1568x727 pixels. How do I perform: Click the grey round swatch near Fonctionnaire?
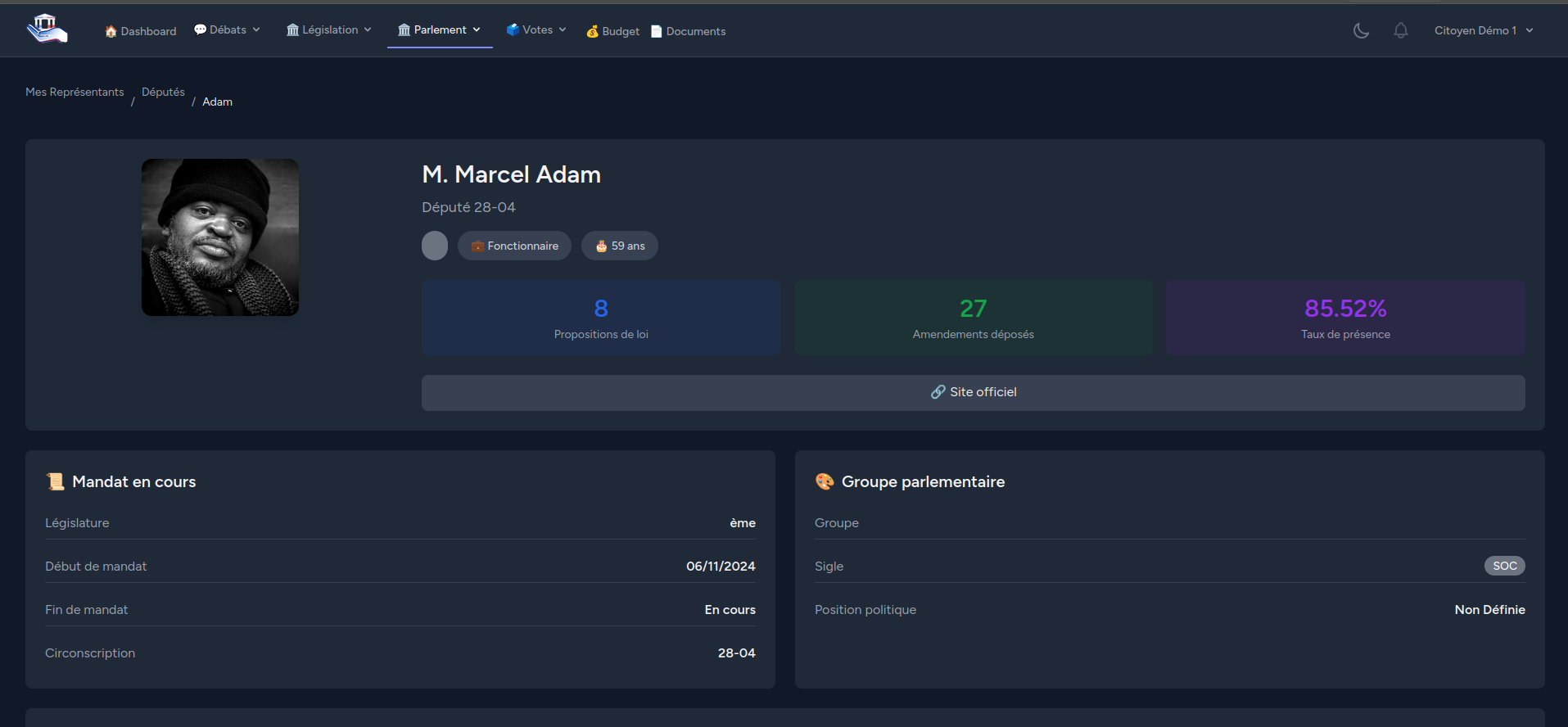coord(435,246)
